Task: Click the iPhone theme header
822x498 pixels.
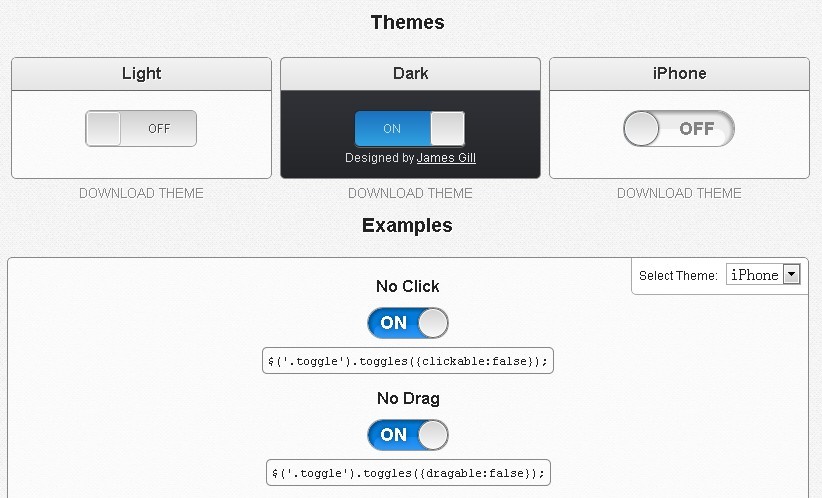Action: coord(679,74)
